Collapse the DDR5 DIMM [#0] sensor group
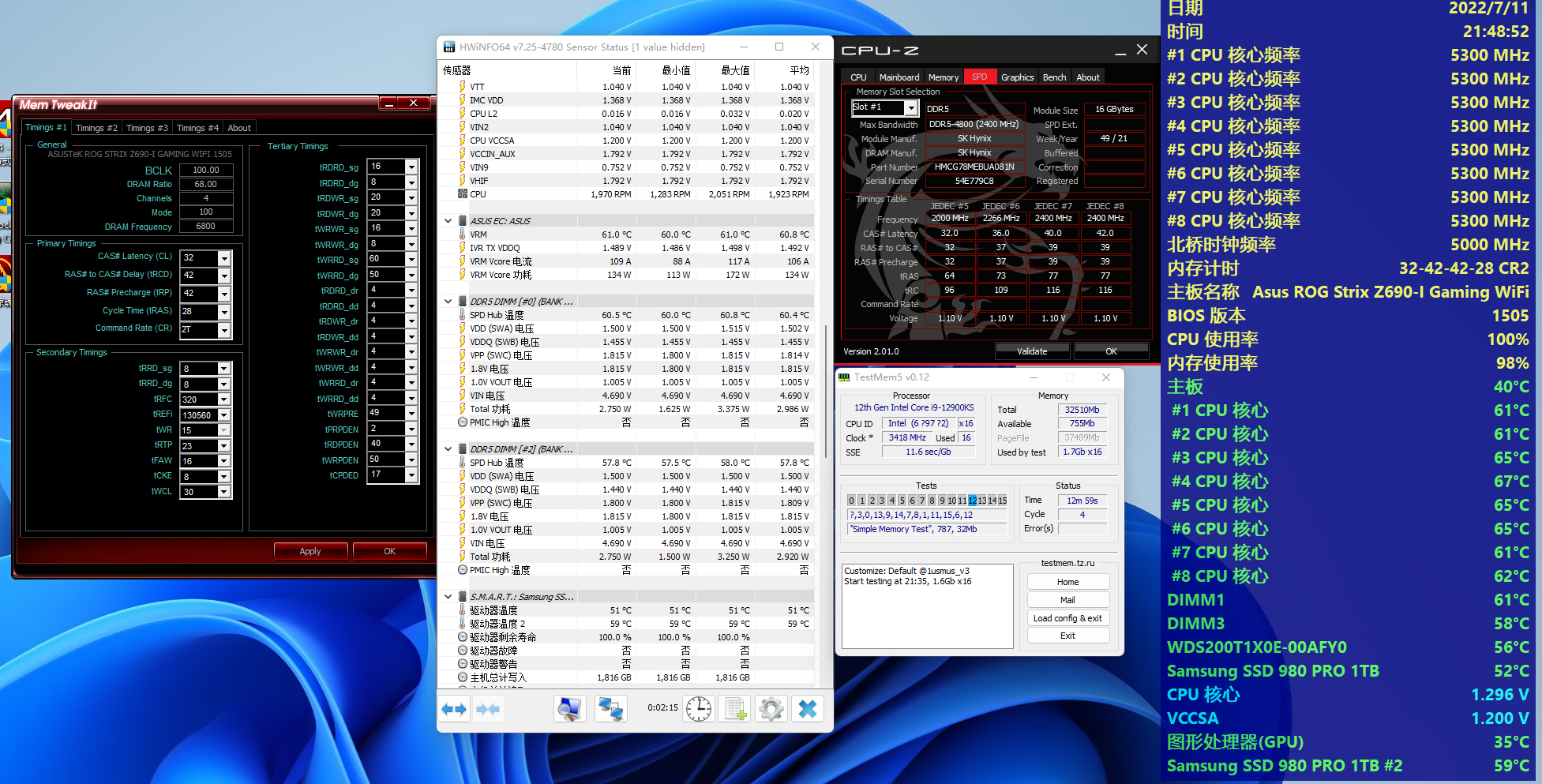The image size is (1542, 784). [x=448, y=302]
